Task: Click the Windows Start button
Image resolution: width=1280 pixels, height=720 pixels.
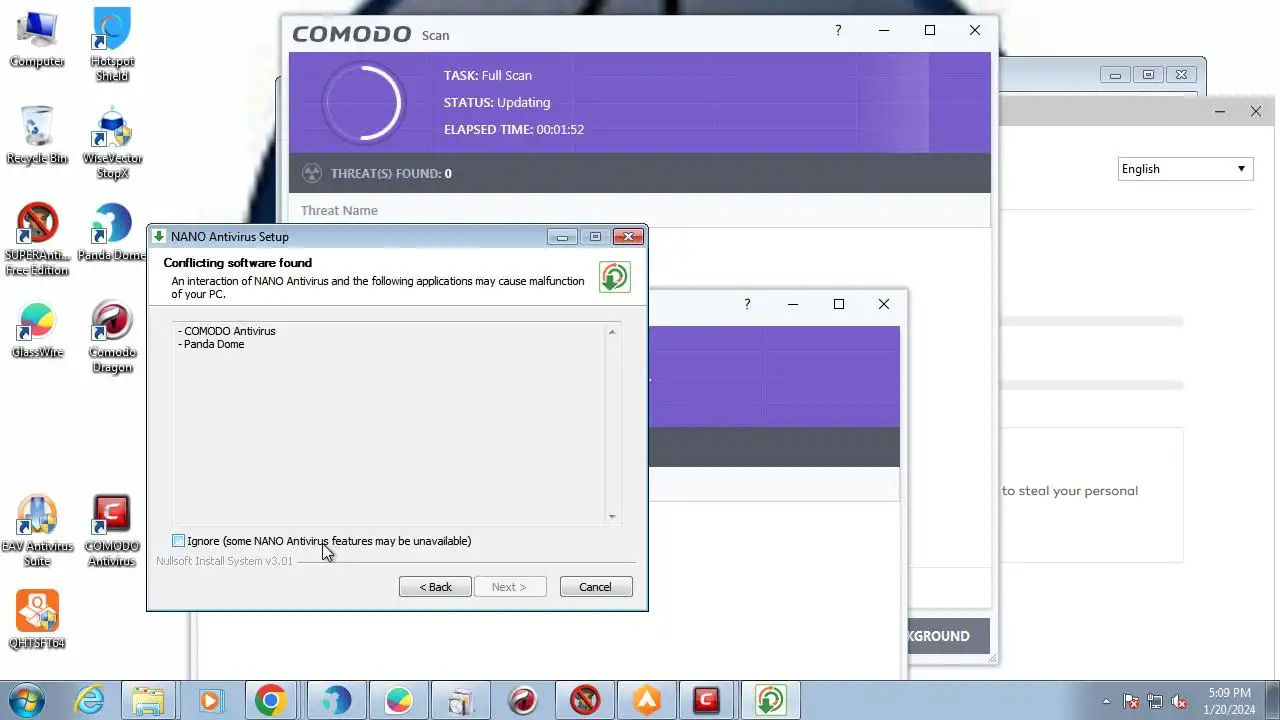Action: click(x=26, y=700)
